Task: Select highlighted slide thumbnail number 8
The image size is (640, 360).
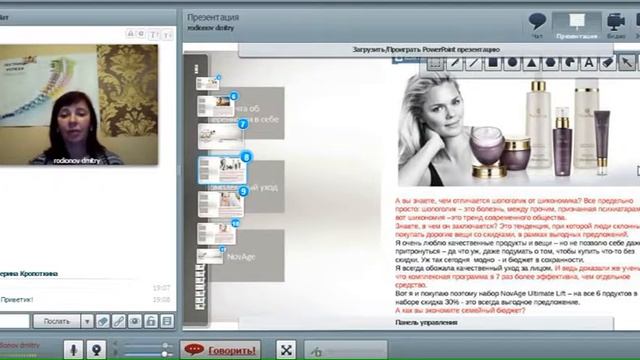Action: tap(222, 170)
